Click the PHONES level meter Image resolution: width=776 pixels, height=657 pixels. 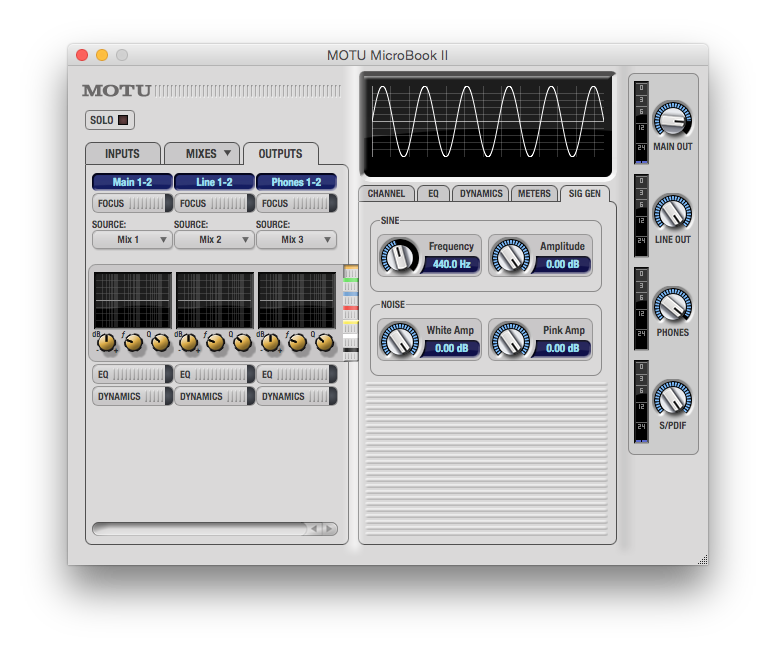(x=641, y=309)
